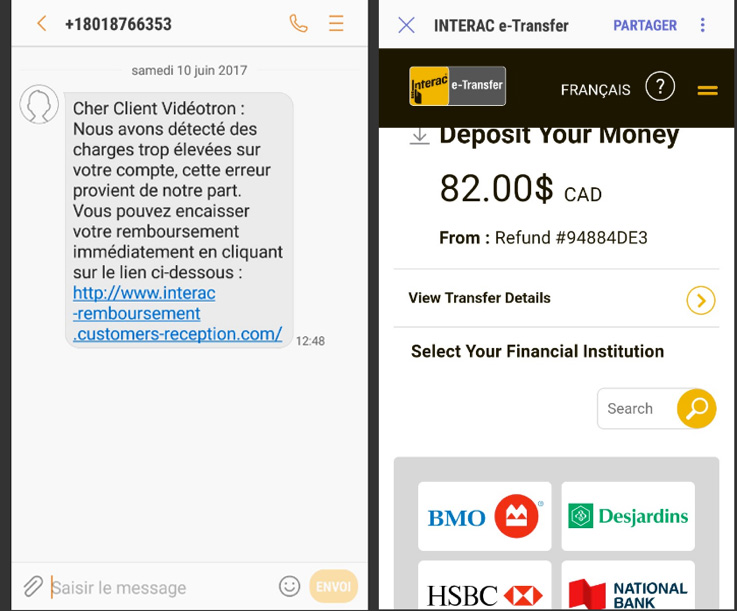Expand View Transfer Details chevron

tap(701, 300)
